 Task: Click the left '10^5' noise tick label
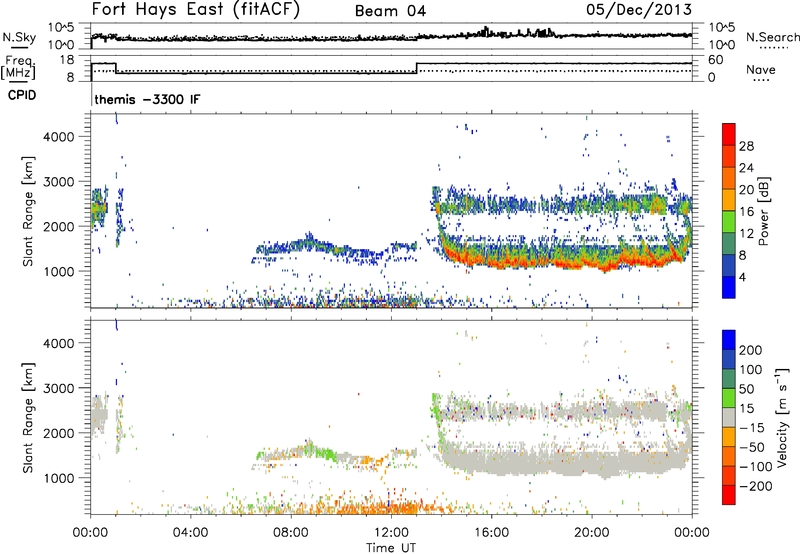[61, 27]
